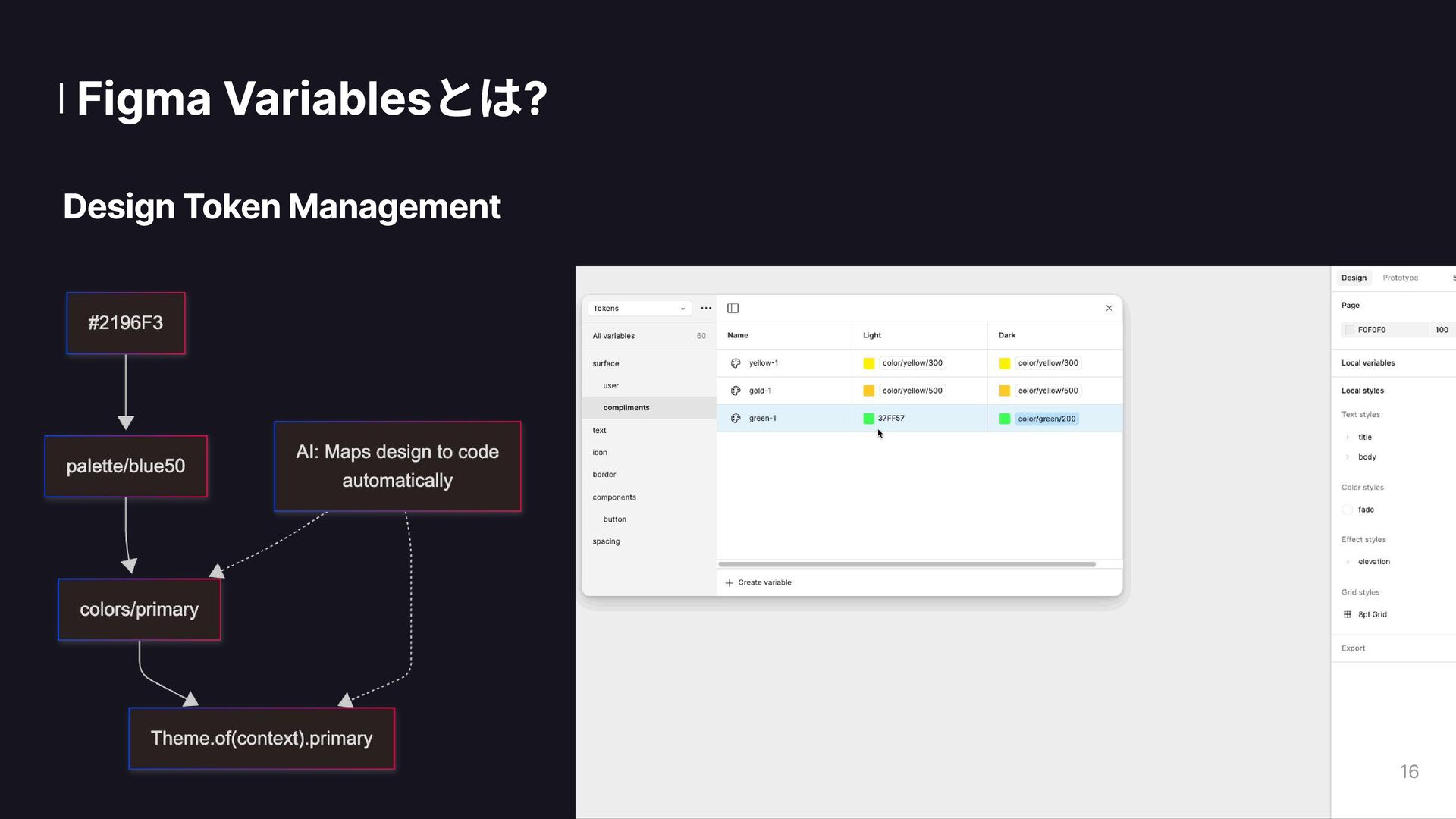Expand the body text style group
The width and height of the screenshot is (1456, 819).
click(1348, 457)
